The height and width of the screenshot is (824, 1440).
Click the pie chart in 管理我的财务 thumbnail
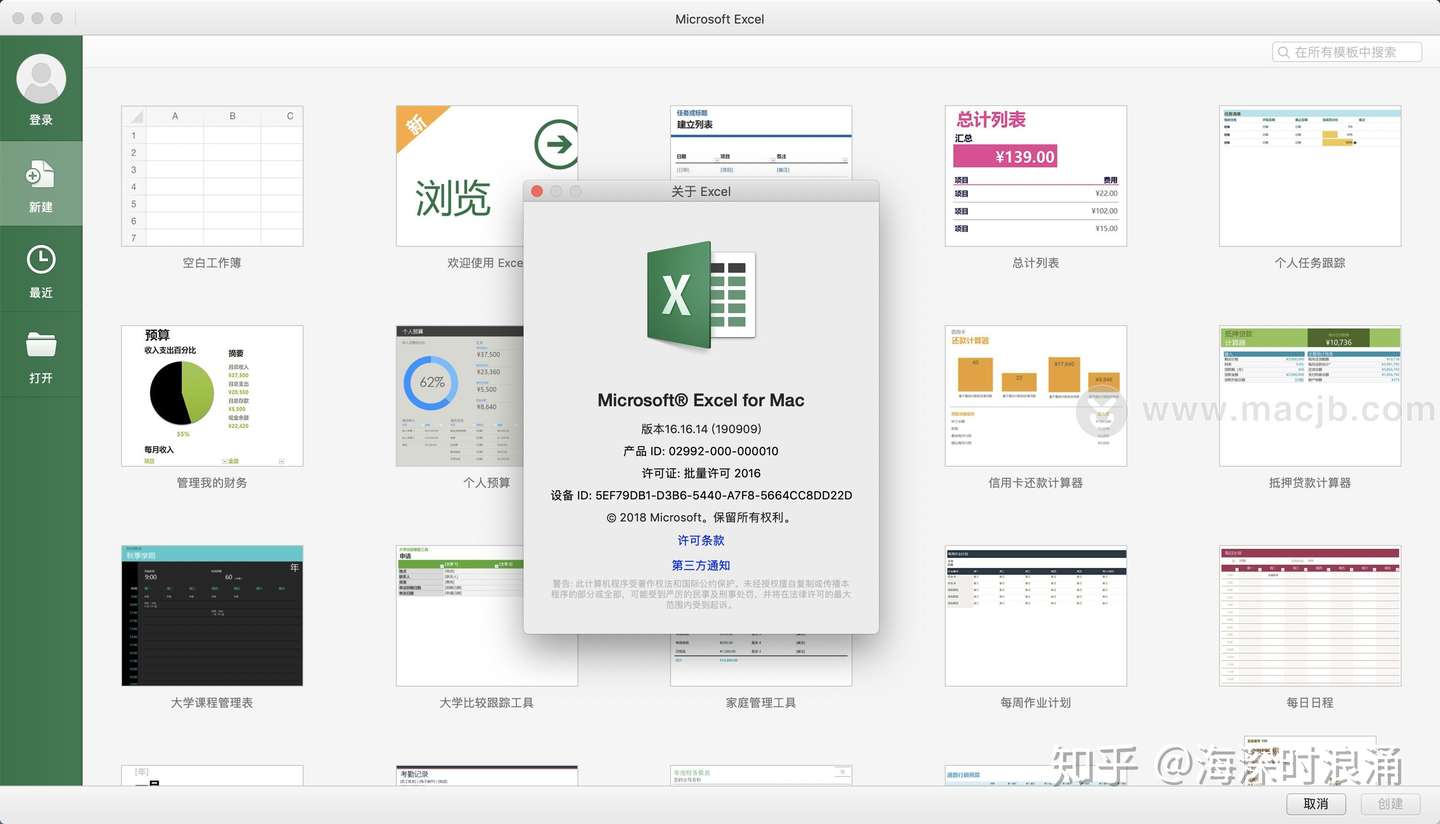point(182,392)
